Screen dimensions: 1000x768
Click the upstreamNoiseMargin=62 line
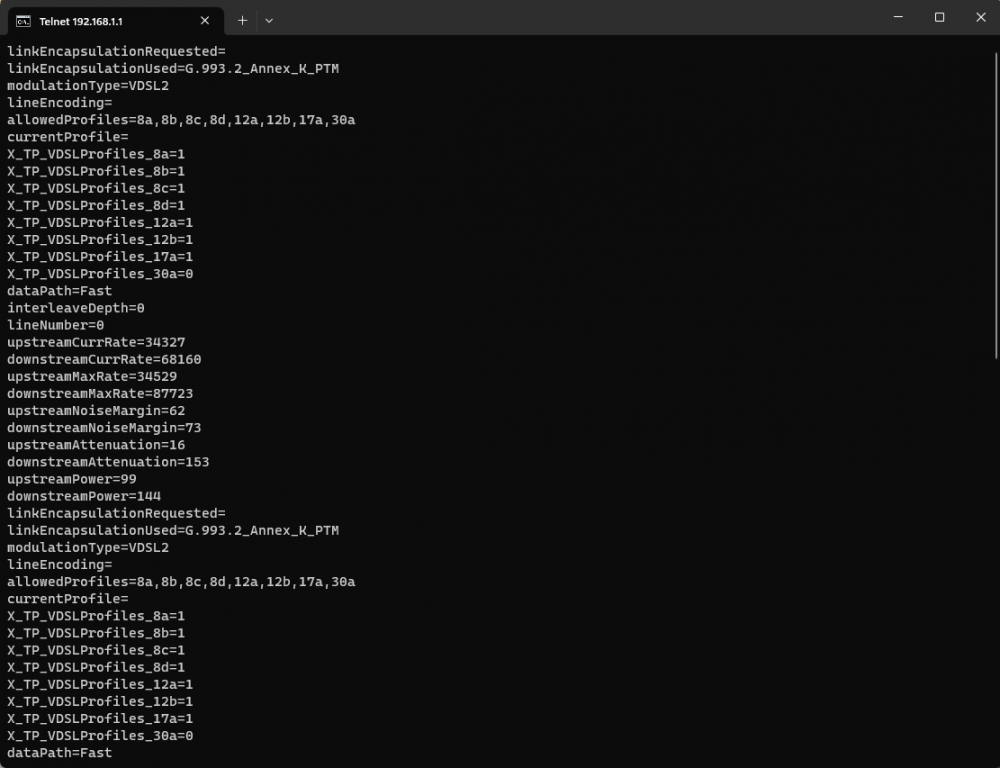click(96, 410)
